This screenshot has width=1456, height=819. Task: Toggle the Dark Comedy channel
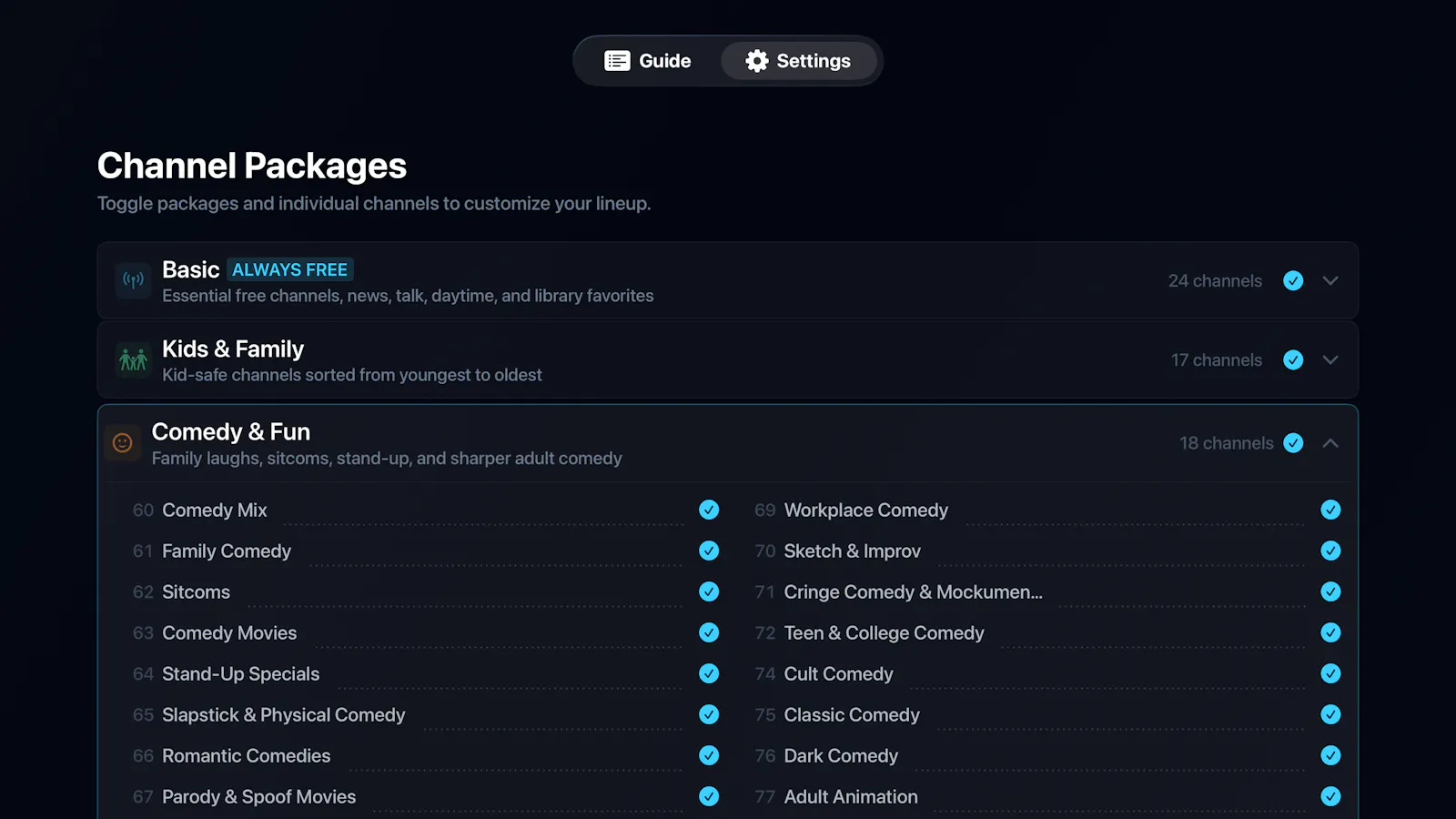point(1330,755)
